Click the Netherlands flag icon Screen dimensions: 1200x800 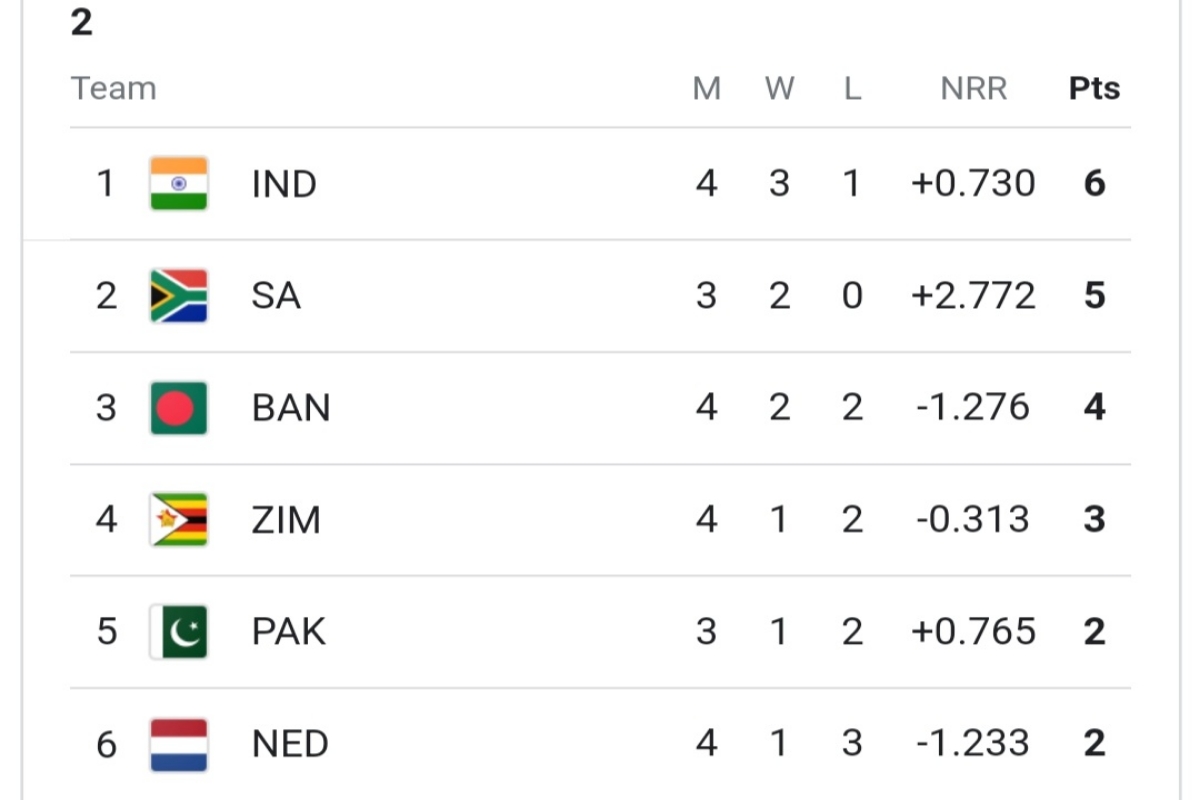[179, 744]
